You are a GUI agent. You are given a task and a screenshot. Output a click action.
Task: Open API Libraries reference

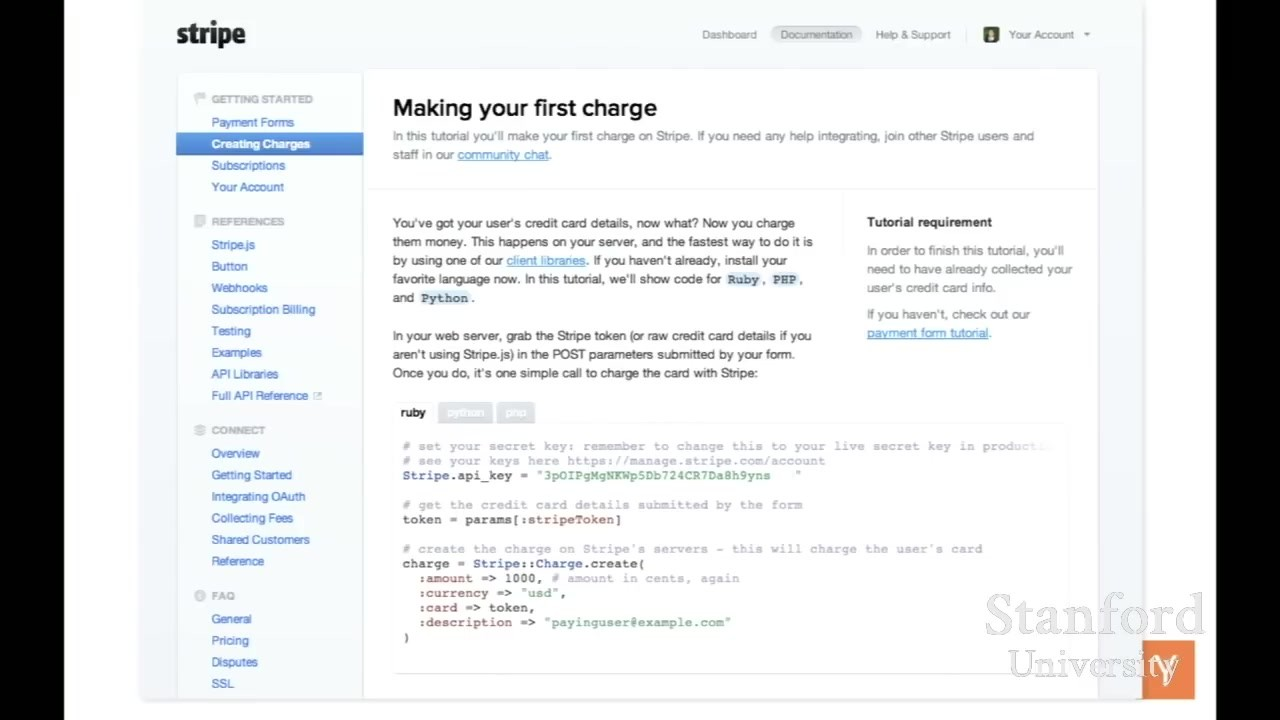(x=245, y=374)
